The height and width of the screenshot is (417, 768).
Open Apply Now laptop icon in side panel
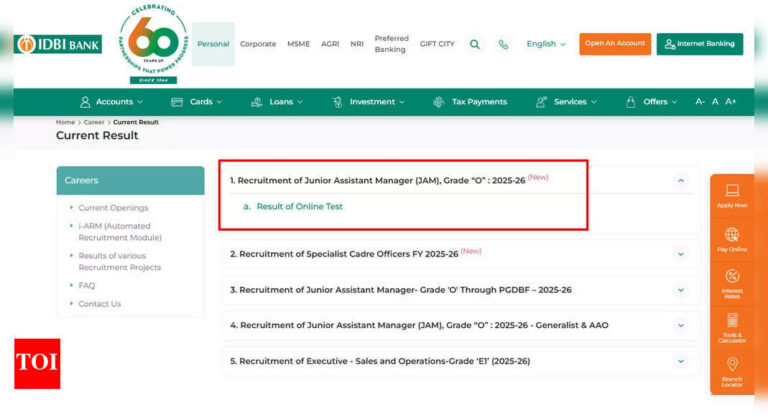pyautogui.click(x=732, y=190)
